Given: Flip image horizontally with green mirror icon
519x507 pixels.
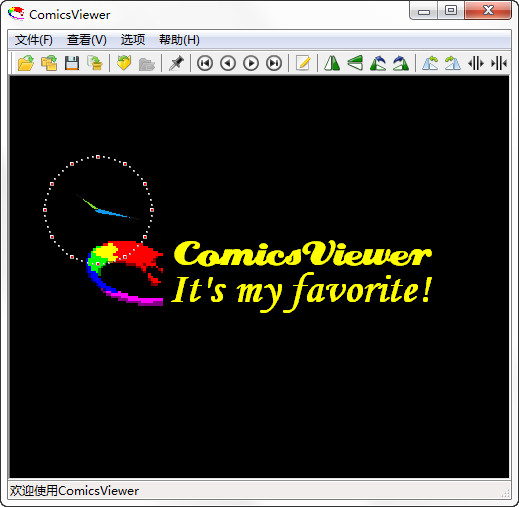Looking at the screenshot, I should click(332, 63).
